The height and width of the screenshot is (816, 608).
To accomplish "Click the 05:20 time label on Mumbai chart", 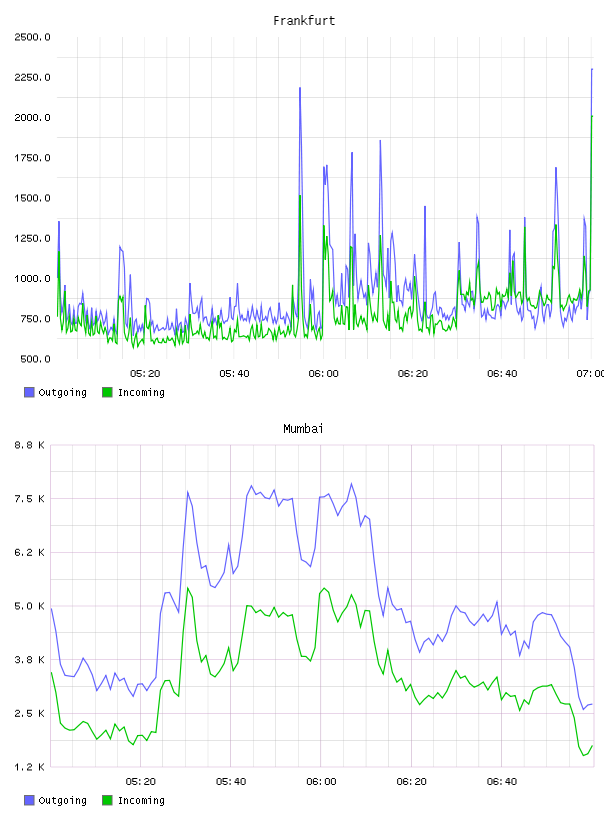I will [x=141, y=782].
